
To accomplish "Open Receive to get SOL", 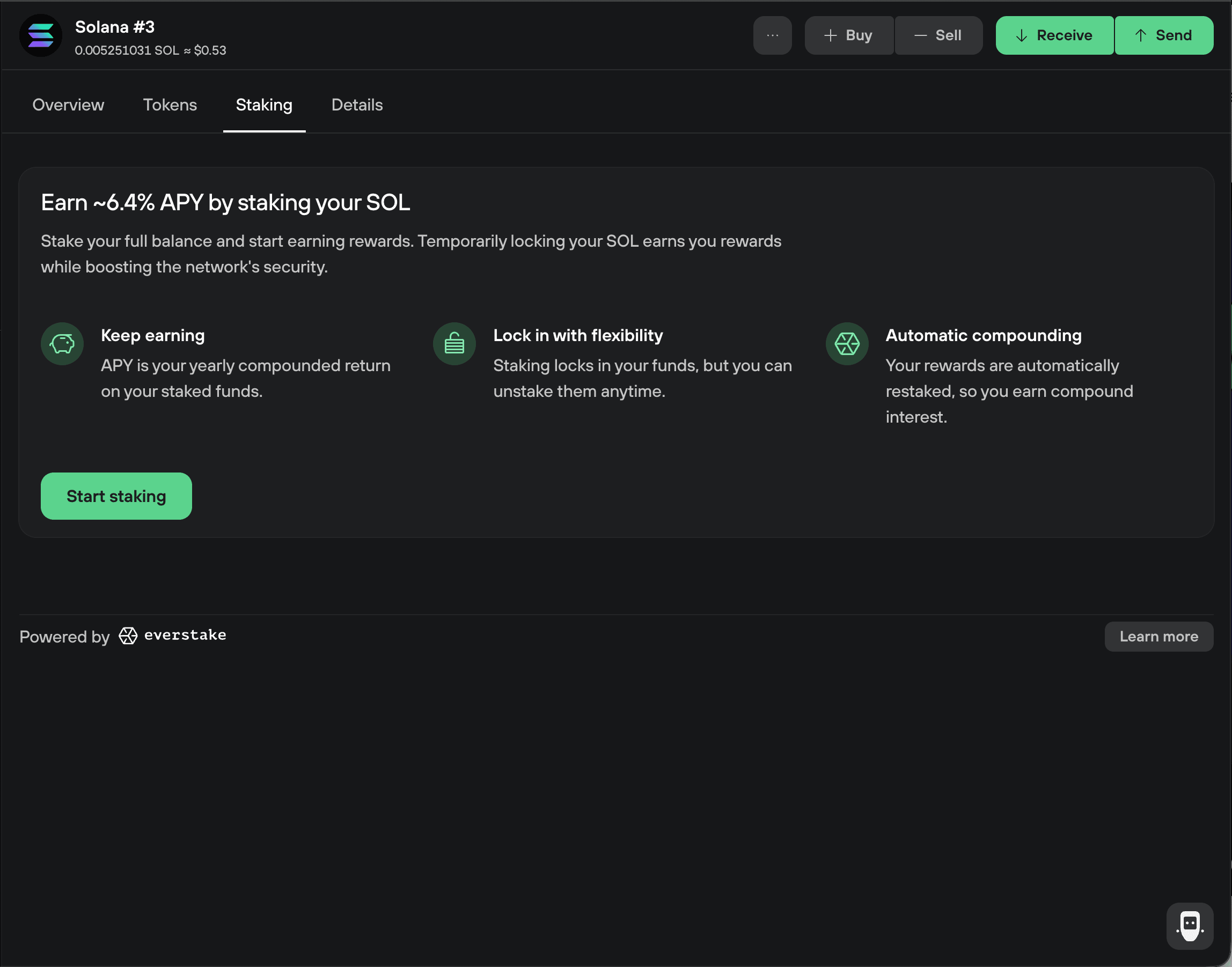I will pyautogui.click(x=1054, y=35).
